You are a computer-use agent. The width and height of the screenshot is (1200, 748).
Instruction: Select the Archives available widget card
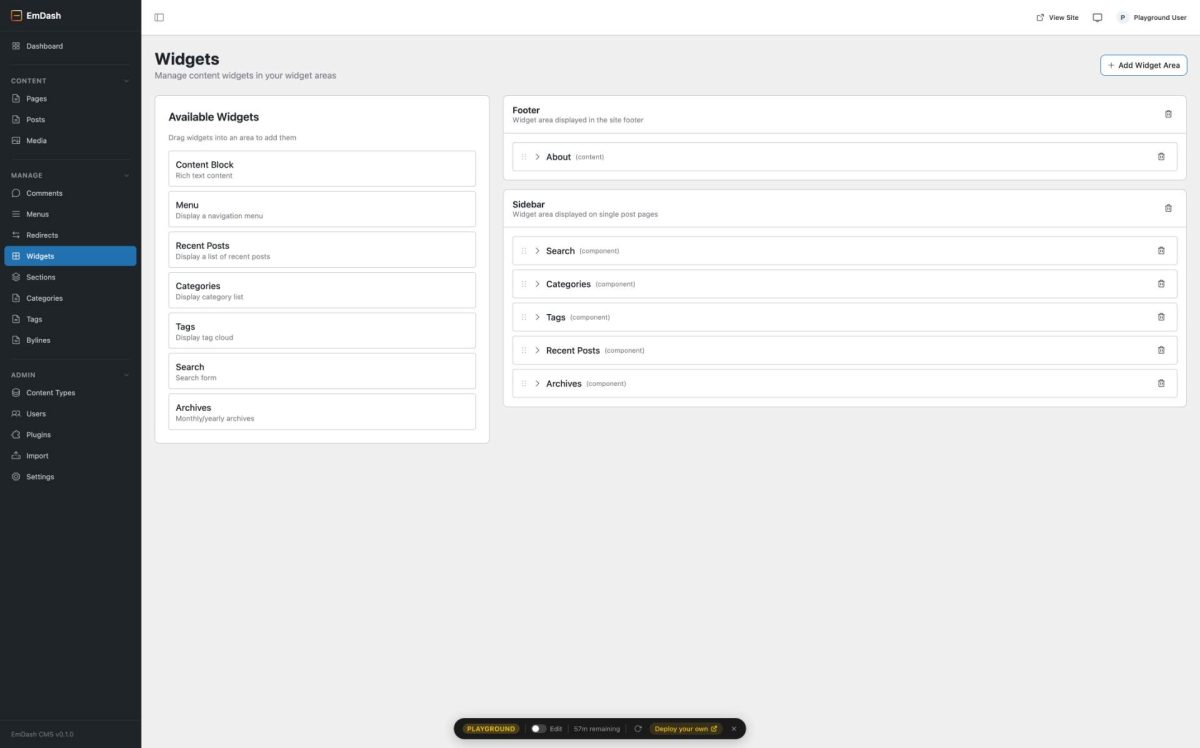coord(322,412)
